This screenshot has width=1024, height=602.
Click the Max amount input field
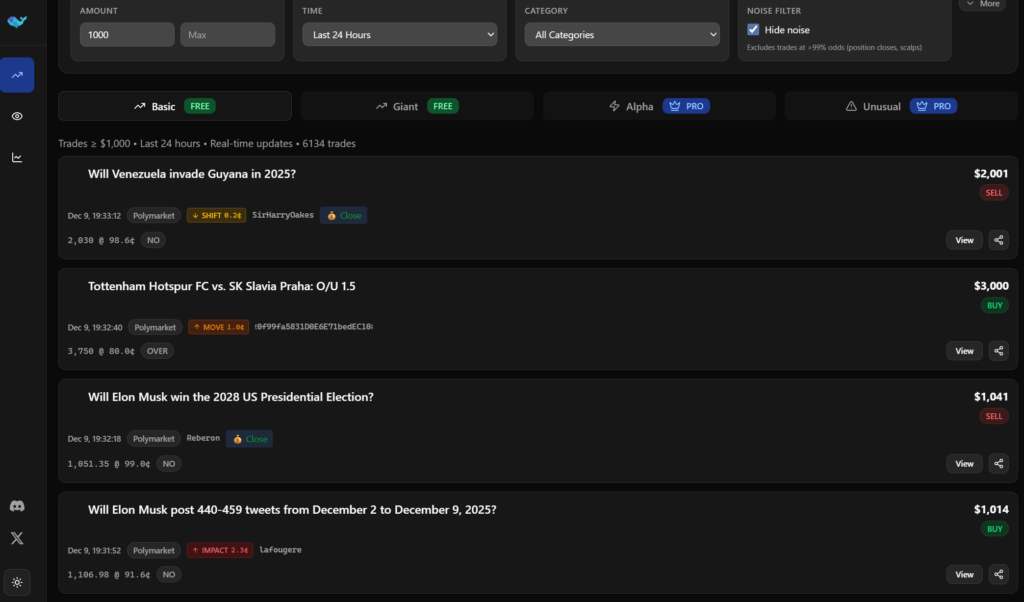pyautogui.click(x=227, y=35)
